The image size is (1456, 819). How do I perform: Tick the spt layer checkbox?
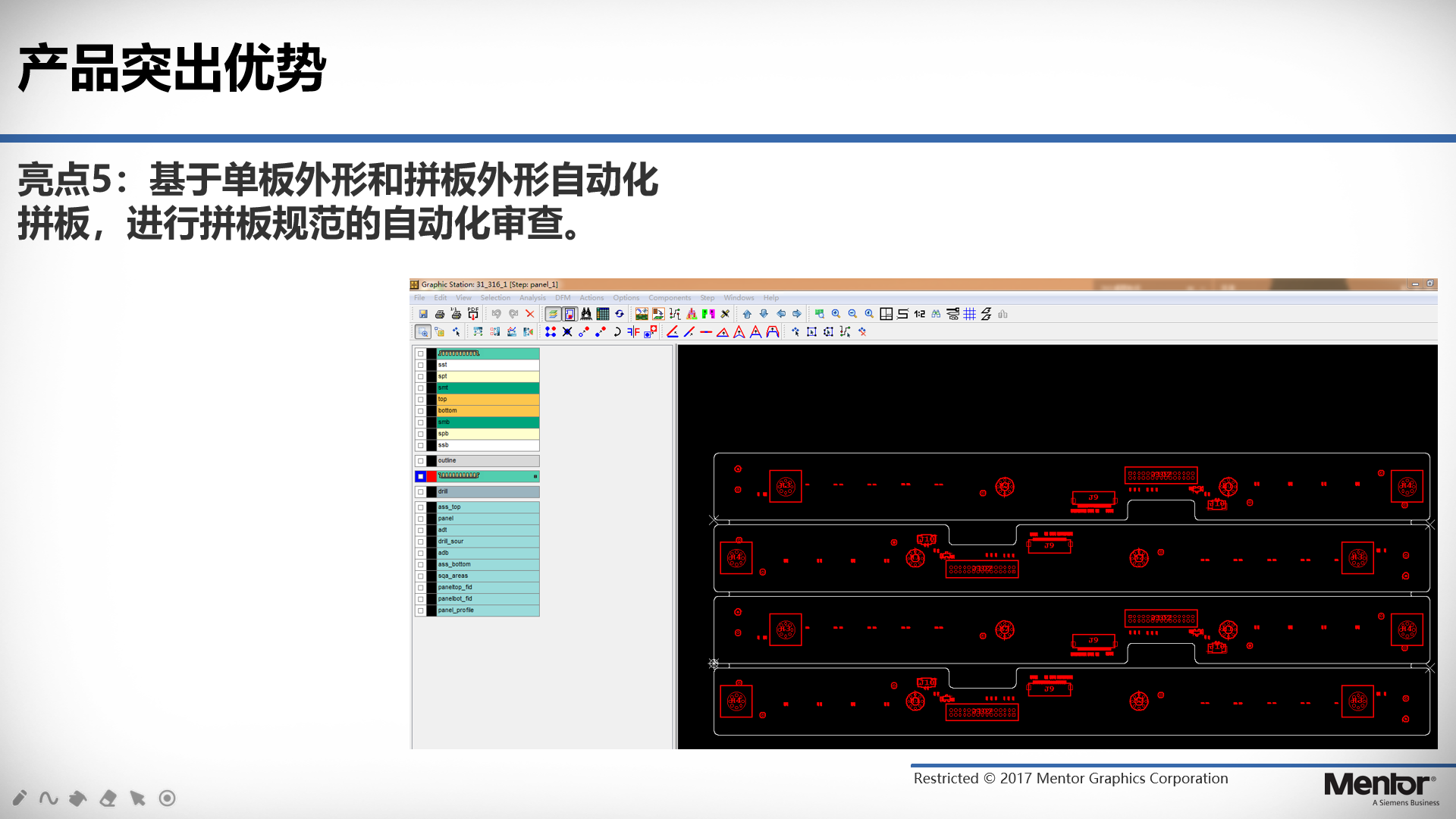click(x=421, y=377)
